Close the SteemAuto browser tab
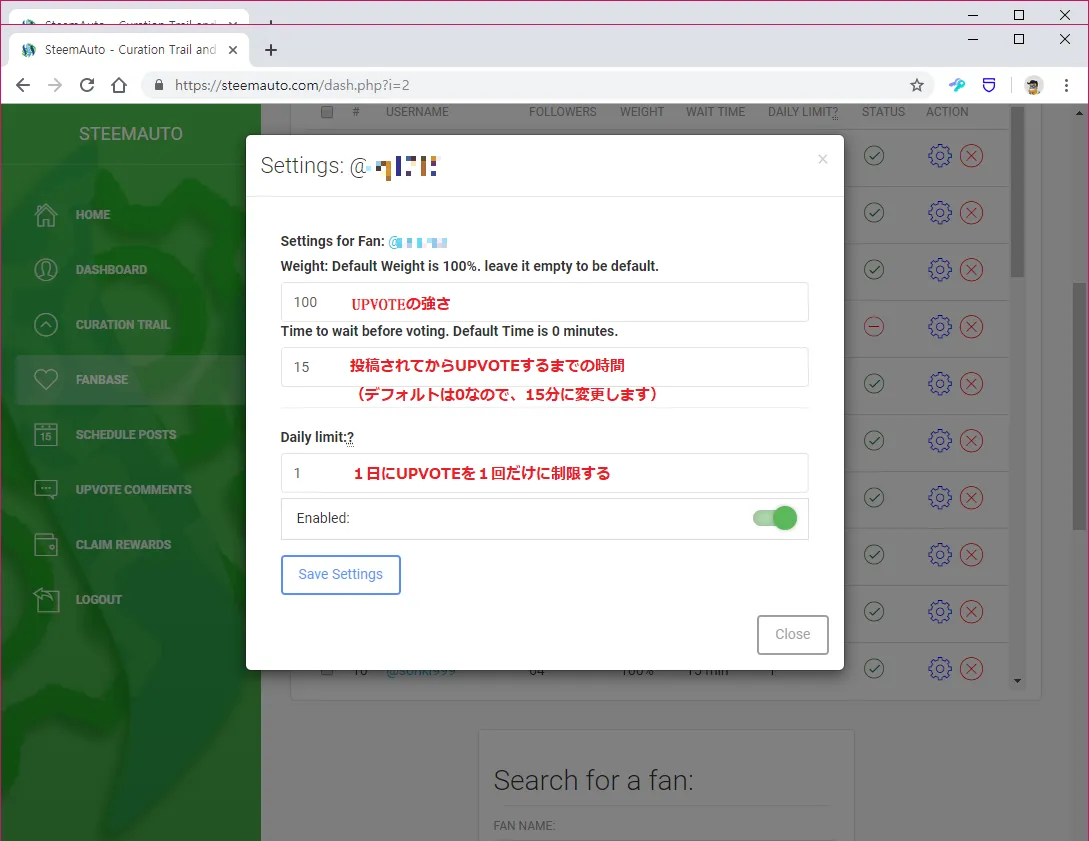The width and height of the screenshot is (1089, 841). (233, 50)
